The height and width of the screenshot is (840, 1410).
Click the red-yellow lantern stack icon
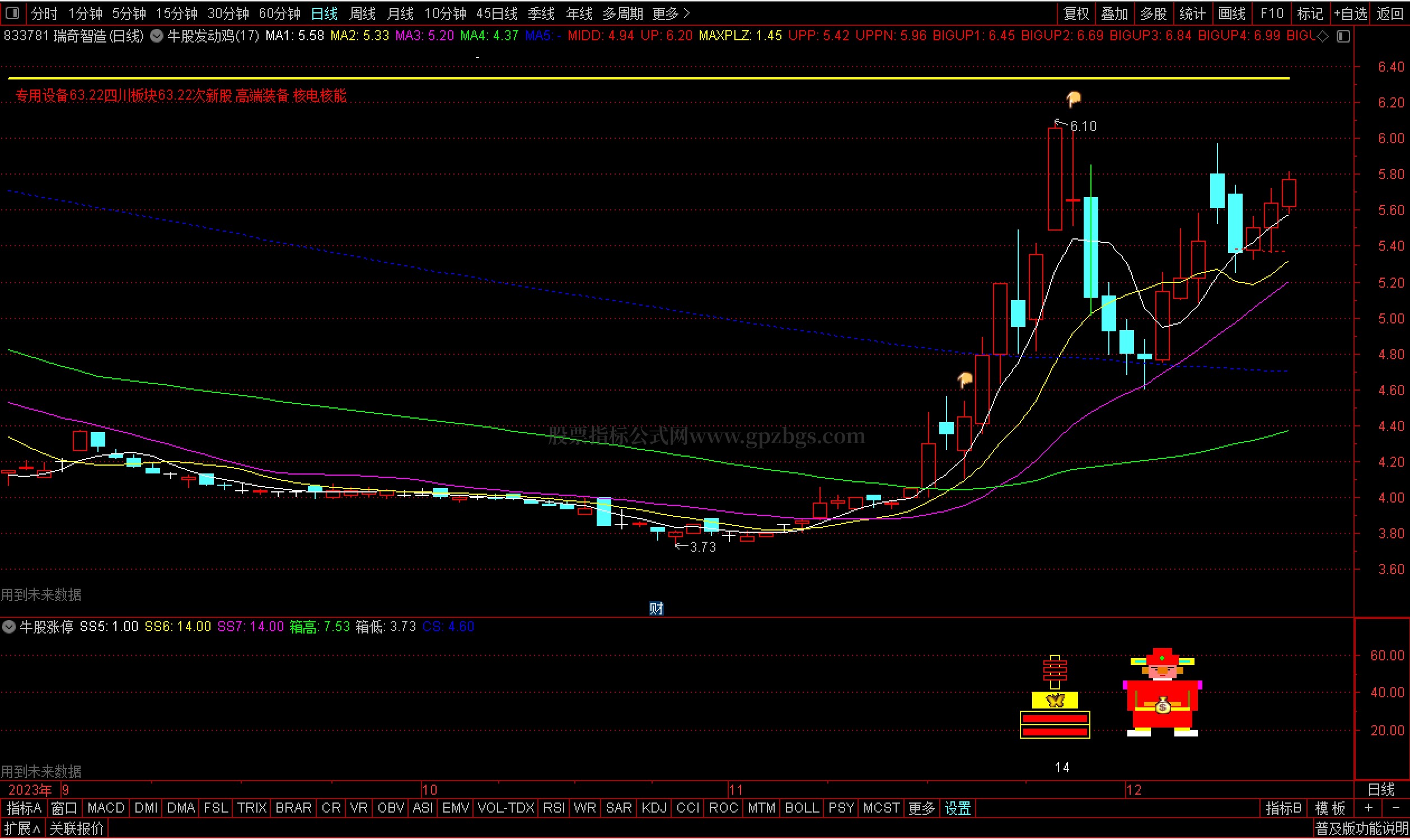(x=1055, y=697)
